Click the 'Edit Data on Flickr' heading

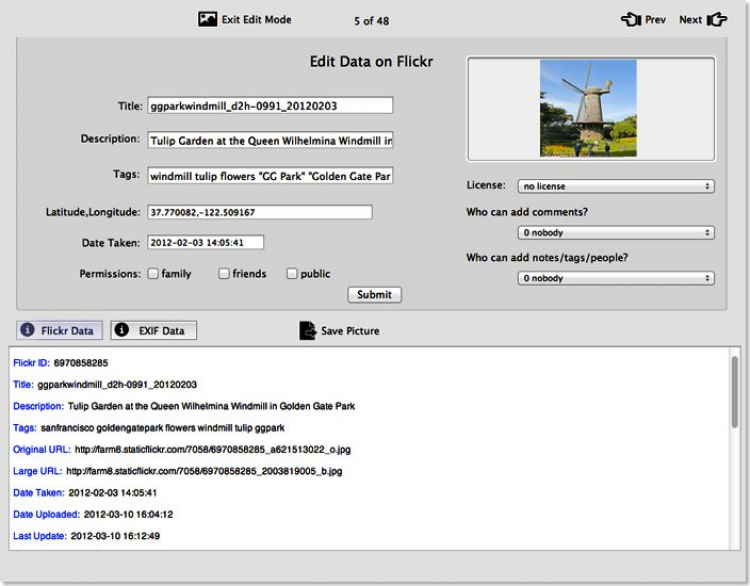tap(371, 62)
